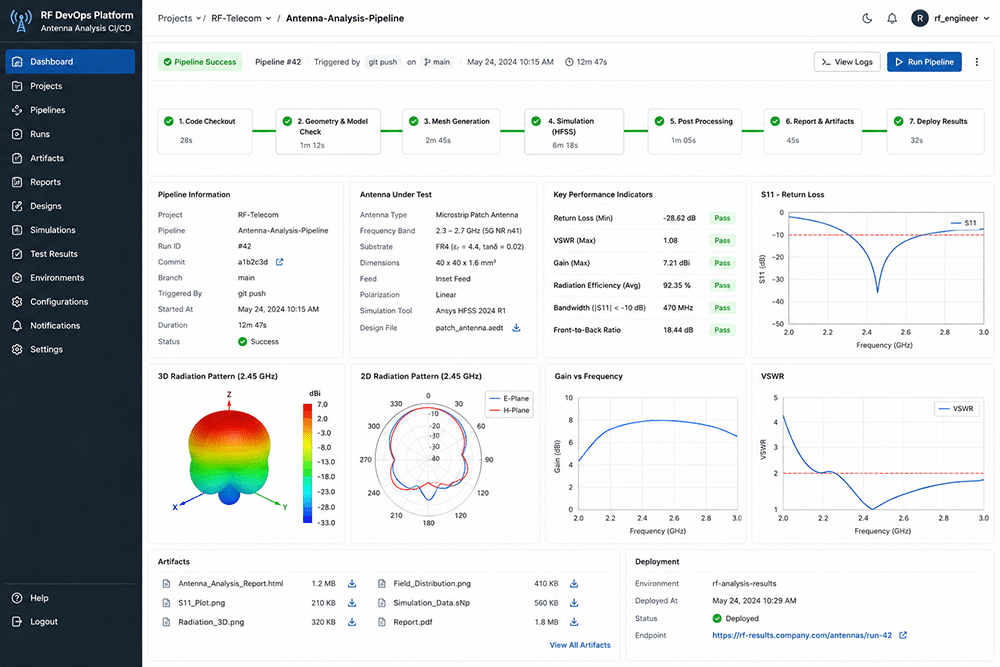Open notifications from the bell icon

(x=892, y=18)
